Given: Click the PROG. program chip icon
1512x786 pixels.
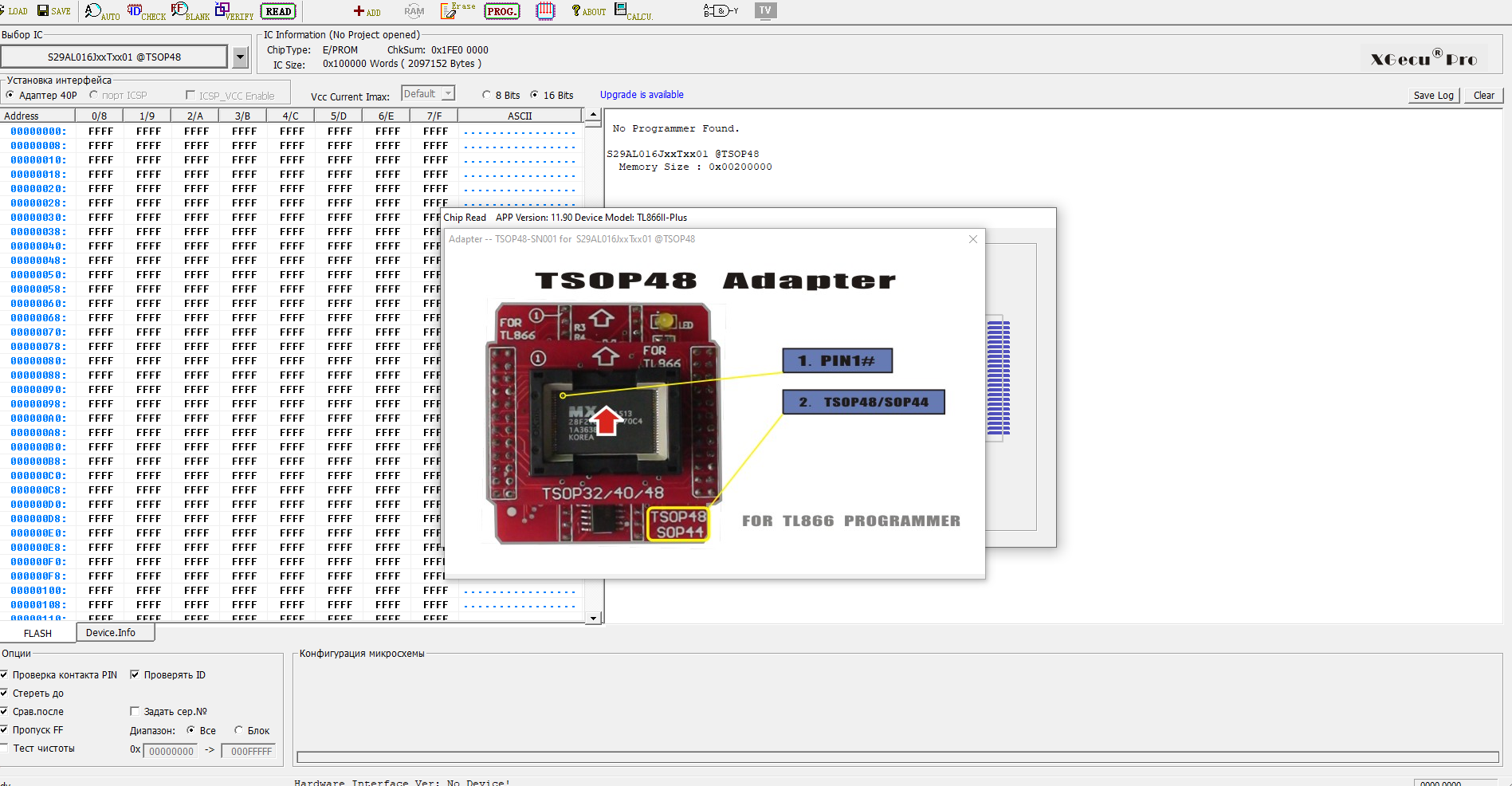Looking at the screenshot, I should click(501, 11).
